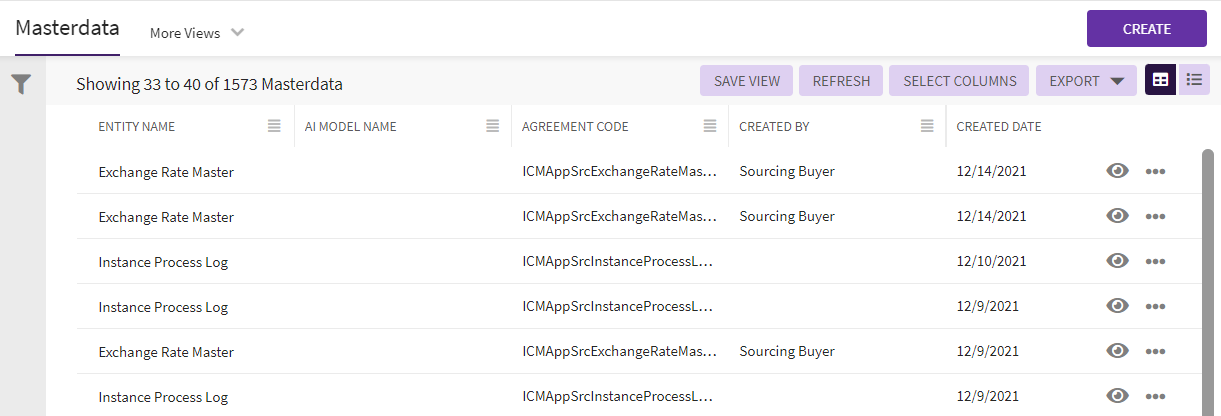Click the Save View button
The height and width of the screenshot is (416, 1221).
tap(746, 81)
